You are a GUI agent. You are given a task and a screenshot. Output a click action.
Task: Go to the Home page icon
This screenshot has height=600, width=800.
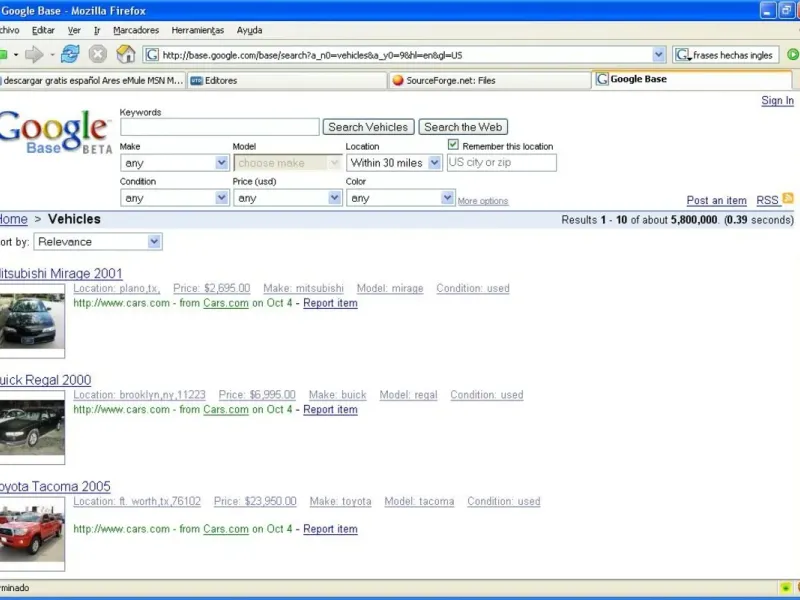(x=126, y=54)
